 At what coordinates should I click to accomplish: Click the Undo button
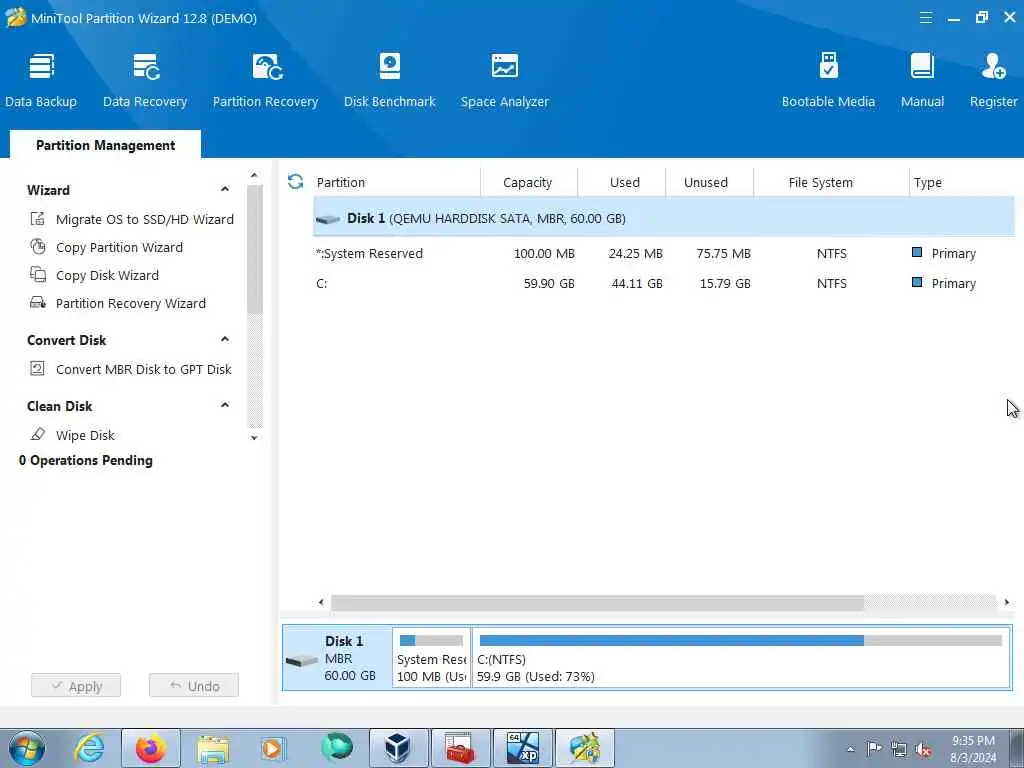coord(194,686)
